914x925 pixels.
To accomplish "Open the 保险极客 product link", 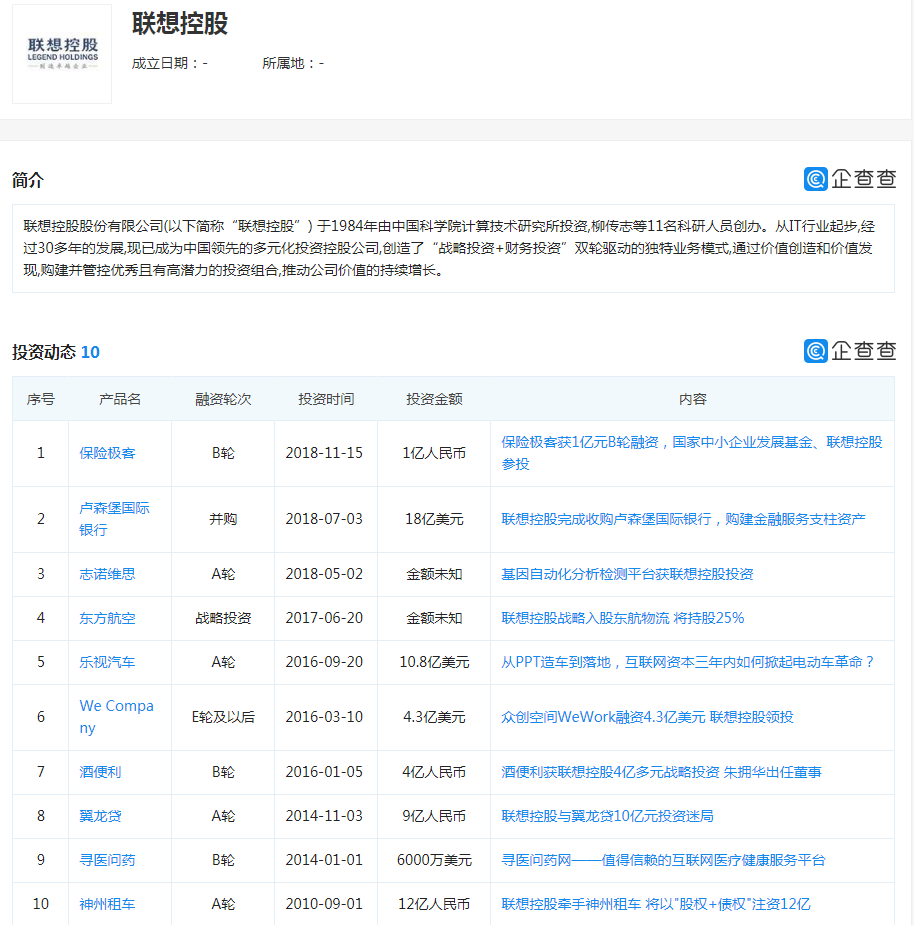I will point(107,453).
